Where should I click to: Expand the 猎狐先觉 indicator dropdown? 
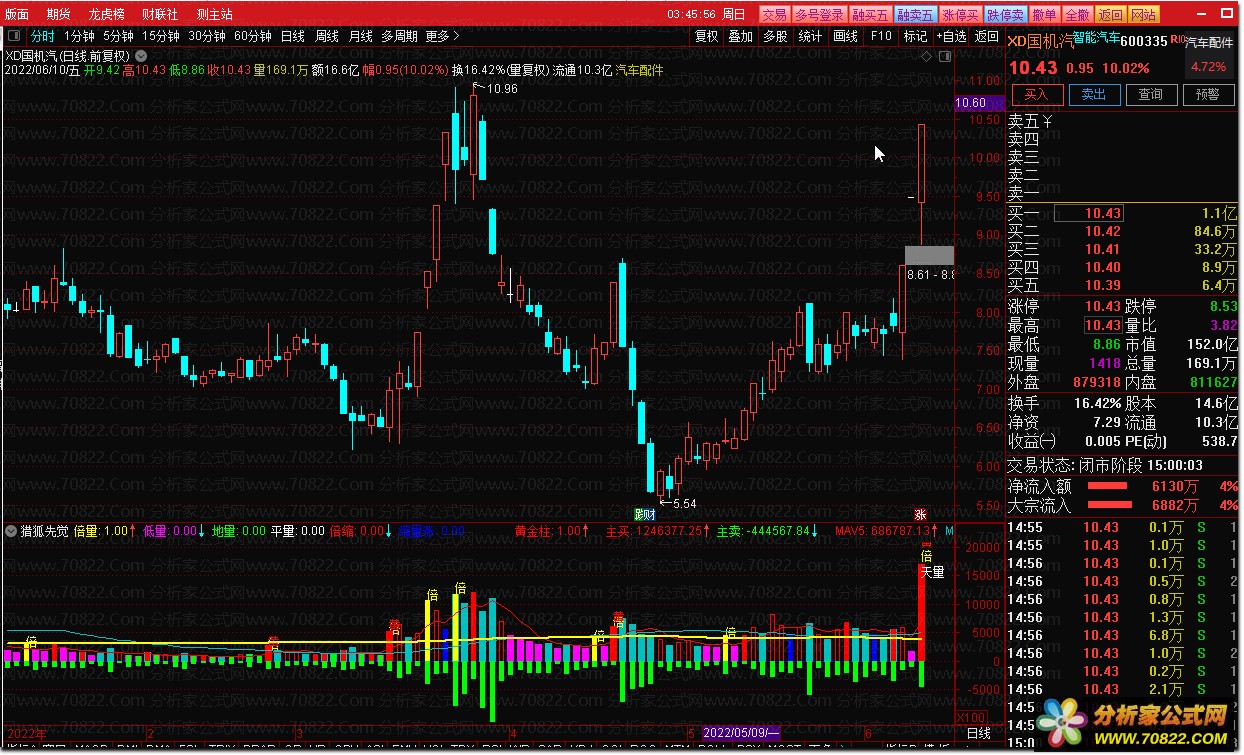coord(12,531)
